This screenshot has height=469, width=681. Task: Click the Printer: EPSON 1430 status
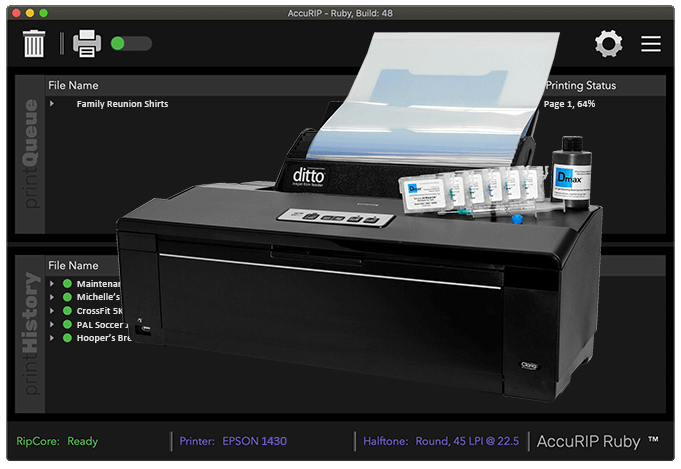(233, 441)
